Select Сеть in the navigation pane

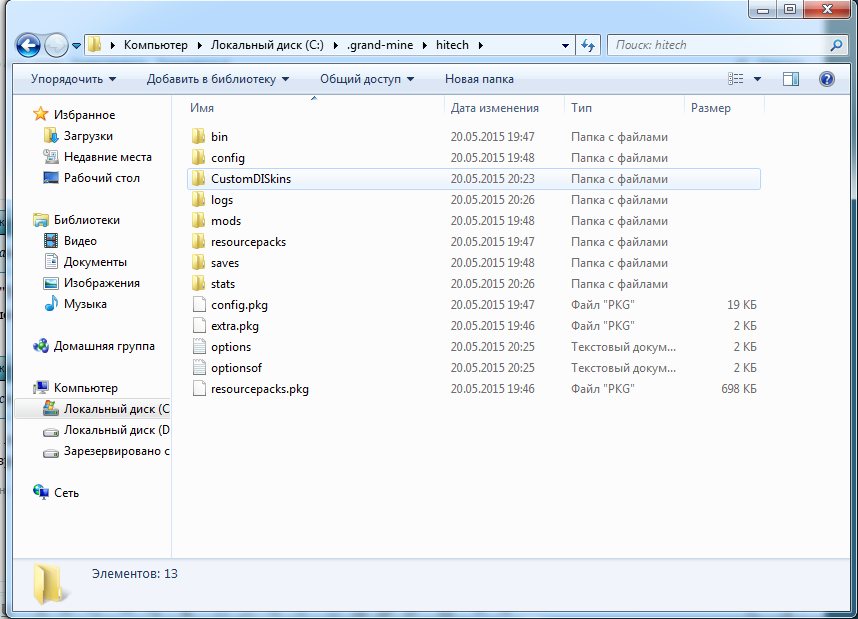[56, 493]
